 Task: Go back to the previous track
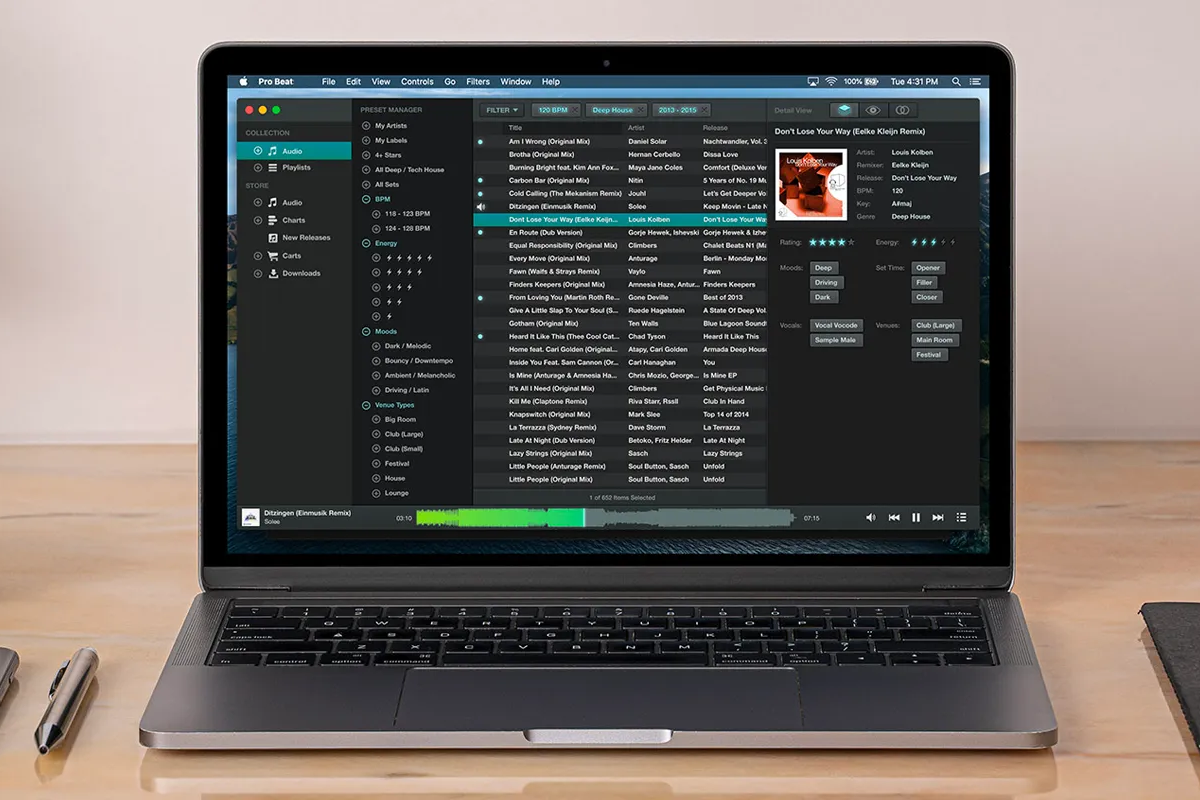[x=894, y=517]
